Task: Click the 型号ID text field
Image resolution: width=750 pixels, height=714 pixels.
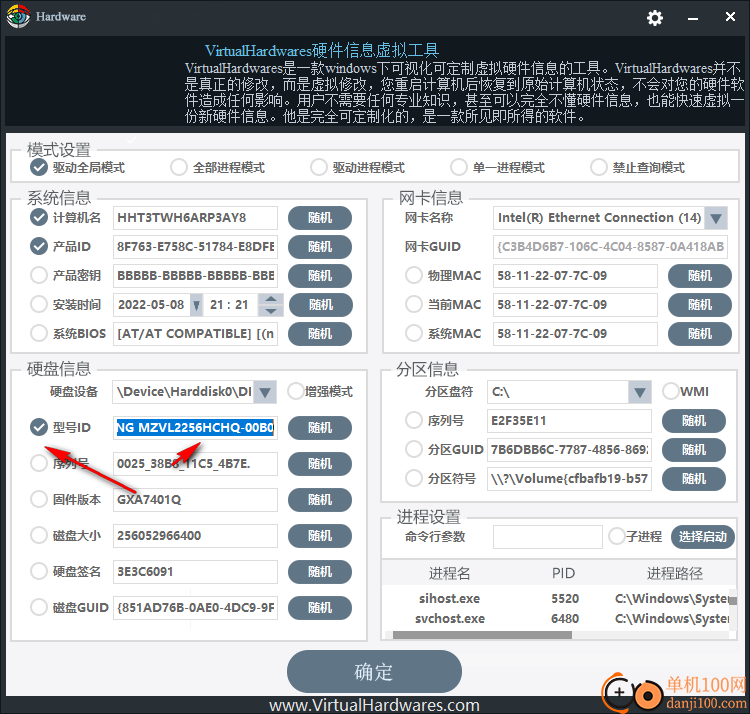Action: coord(195,428)
